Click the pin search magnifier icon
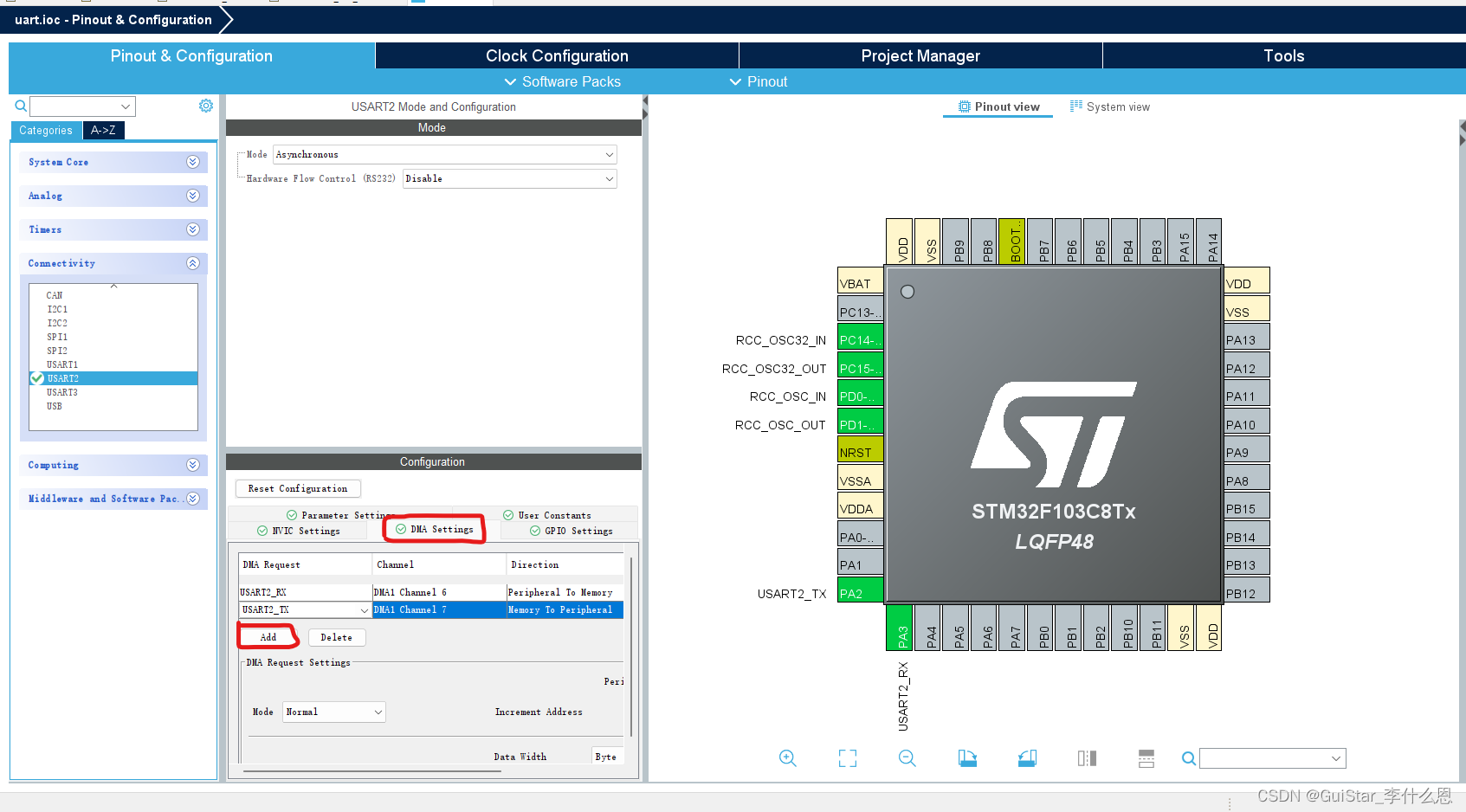The width and height of the screenshot is (1466, 812). coord(1189,758)
